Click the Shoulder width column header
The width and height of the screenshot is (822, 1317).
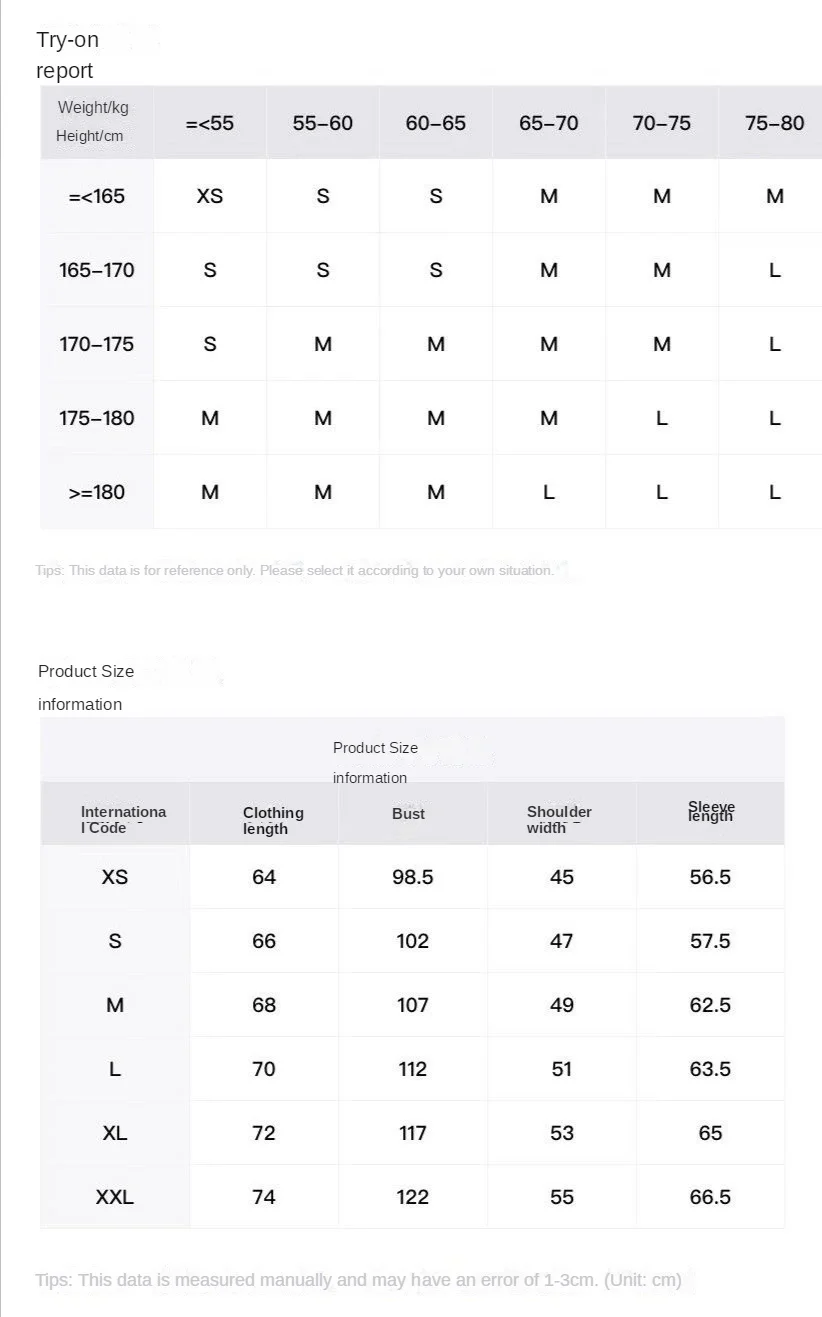pos(559,819)
